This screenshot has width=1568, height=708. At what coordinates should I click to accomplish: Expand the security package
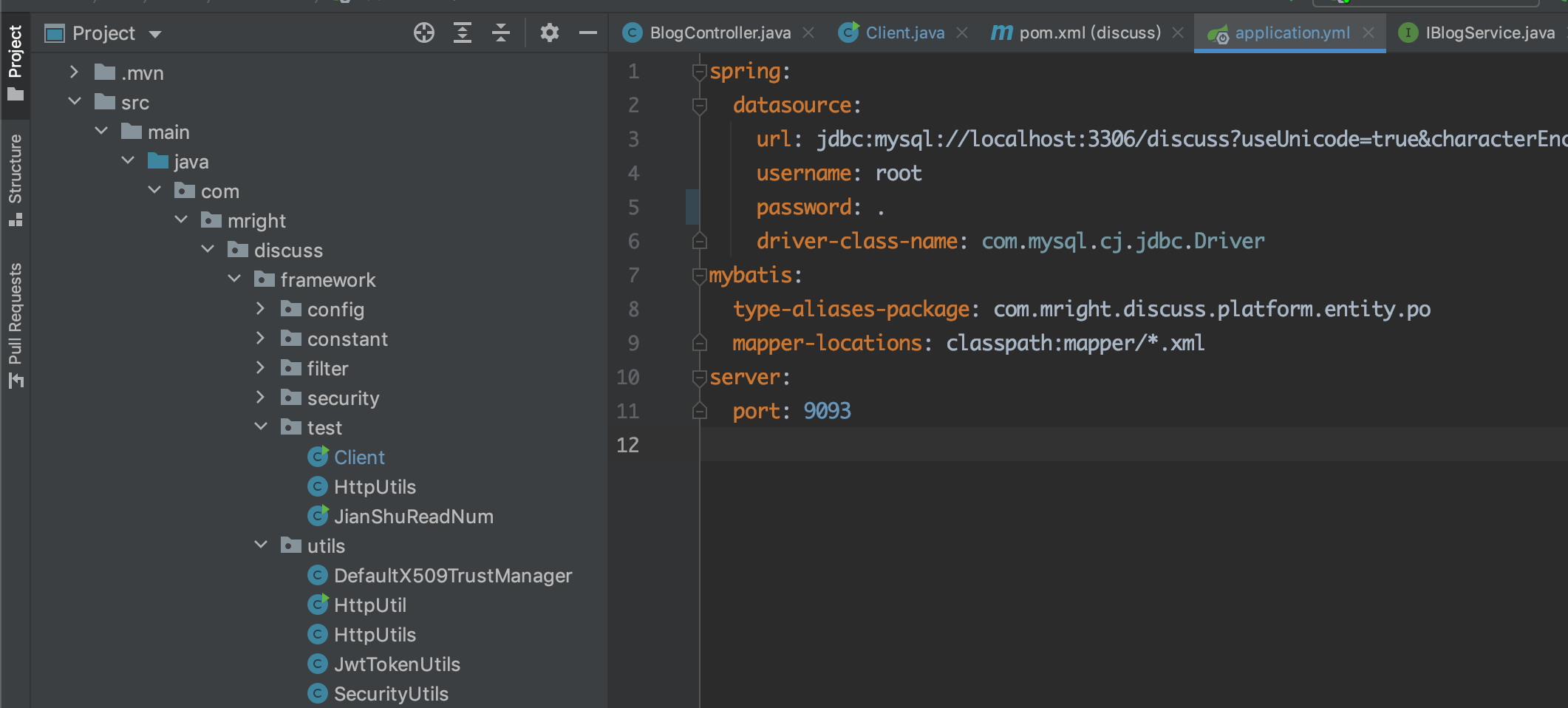point(260,398)
